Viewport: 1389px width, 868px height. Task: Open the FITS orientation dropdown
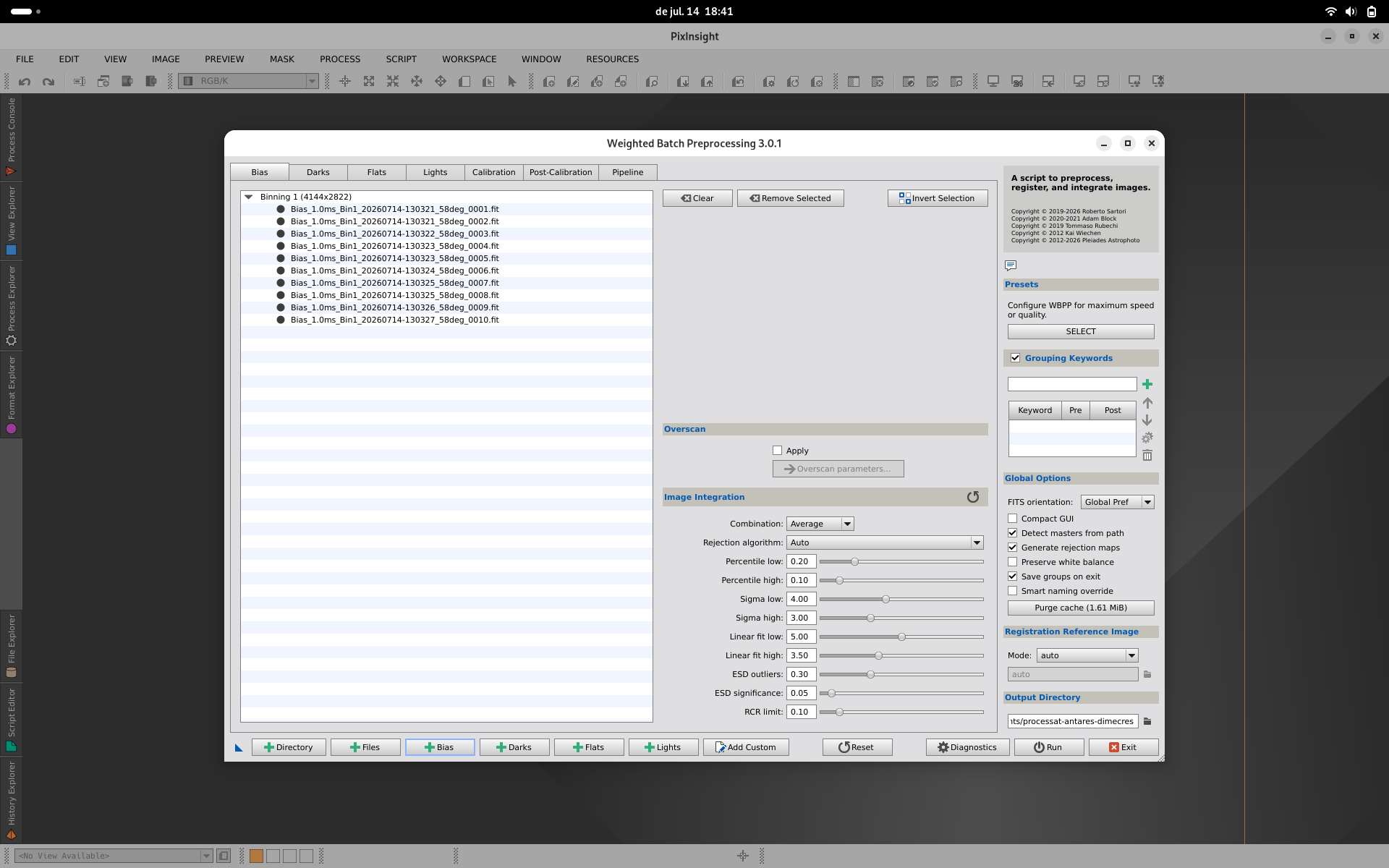[x=1117, y=502]
